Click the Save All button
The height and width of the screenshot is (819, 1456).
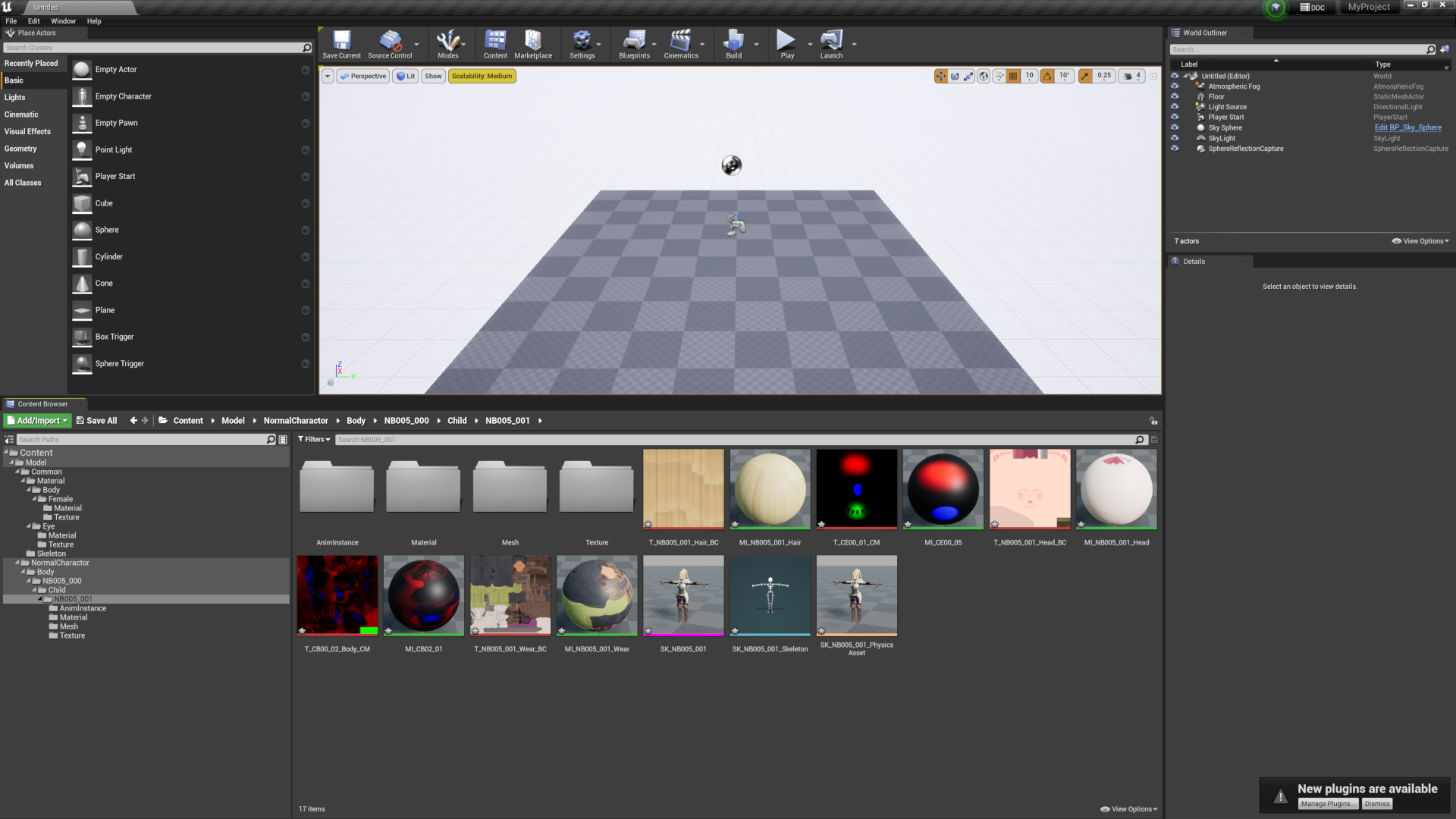pos(96,420)
